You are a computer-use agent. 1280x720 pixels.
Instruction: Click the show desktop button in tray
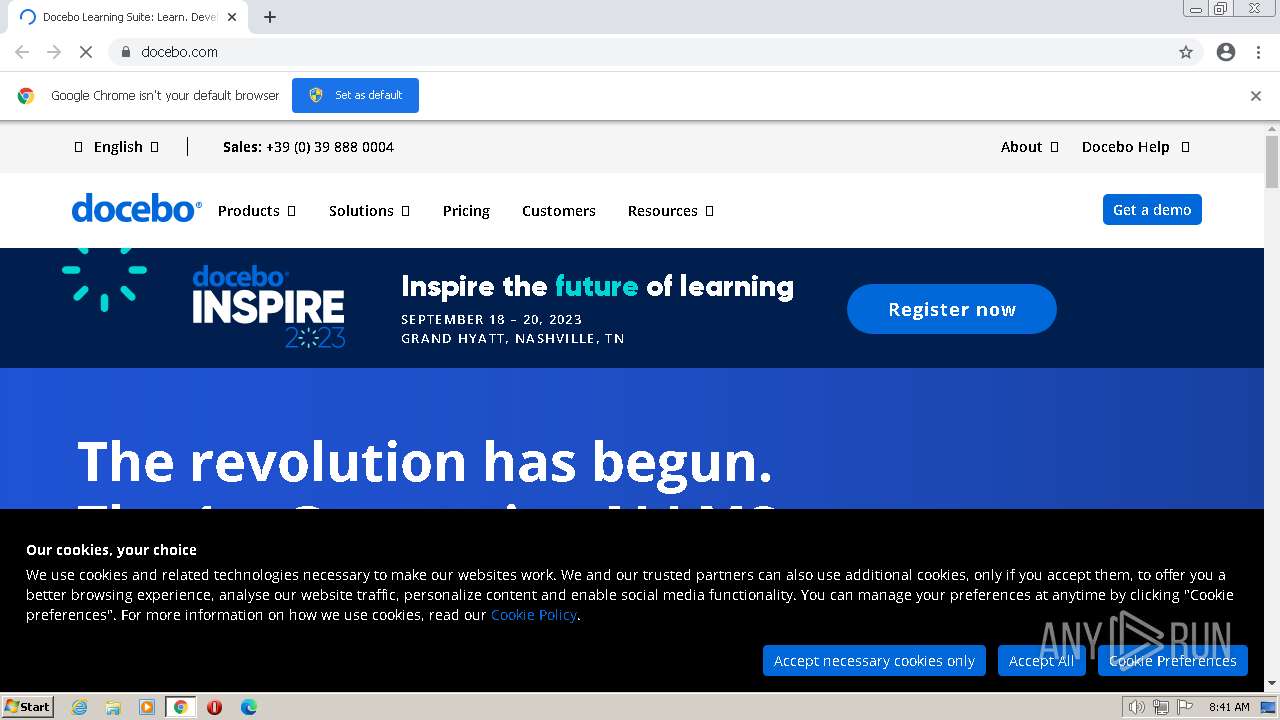[1269, 707]
